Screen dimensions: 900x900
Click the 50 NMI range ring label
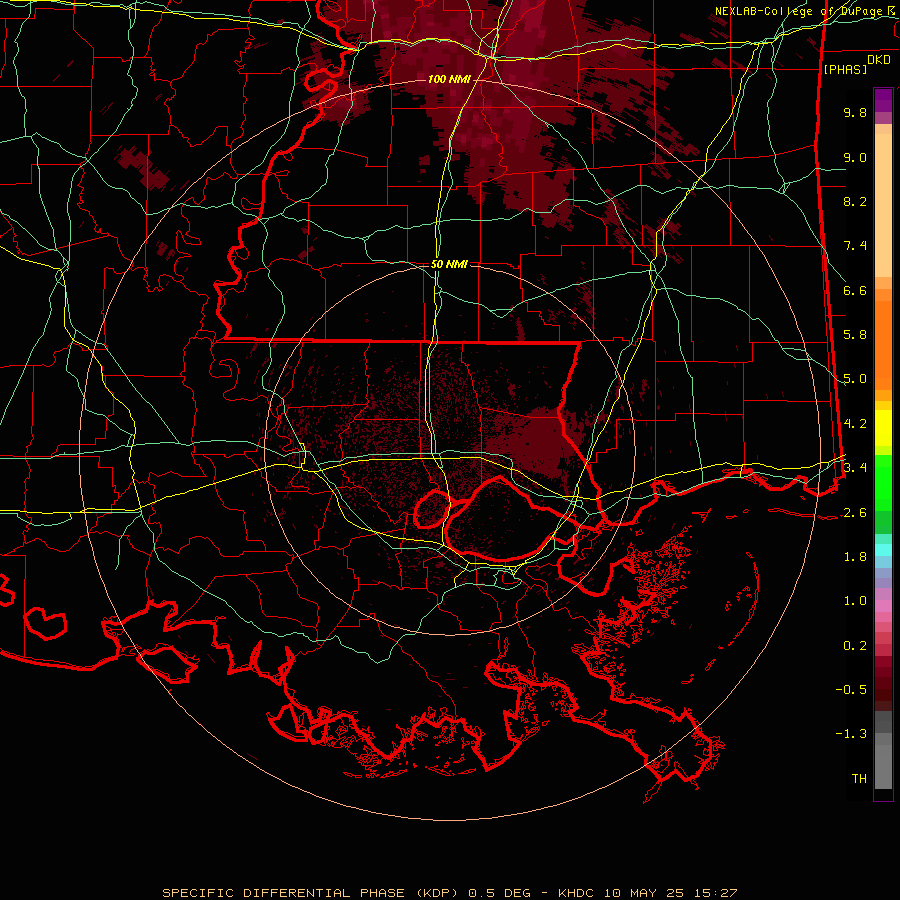449,264
